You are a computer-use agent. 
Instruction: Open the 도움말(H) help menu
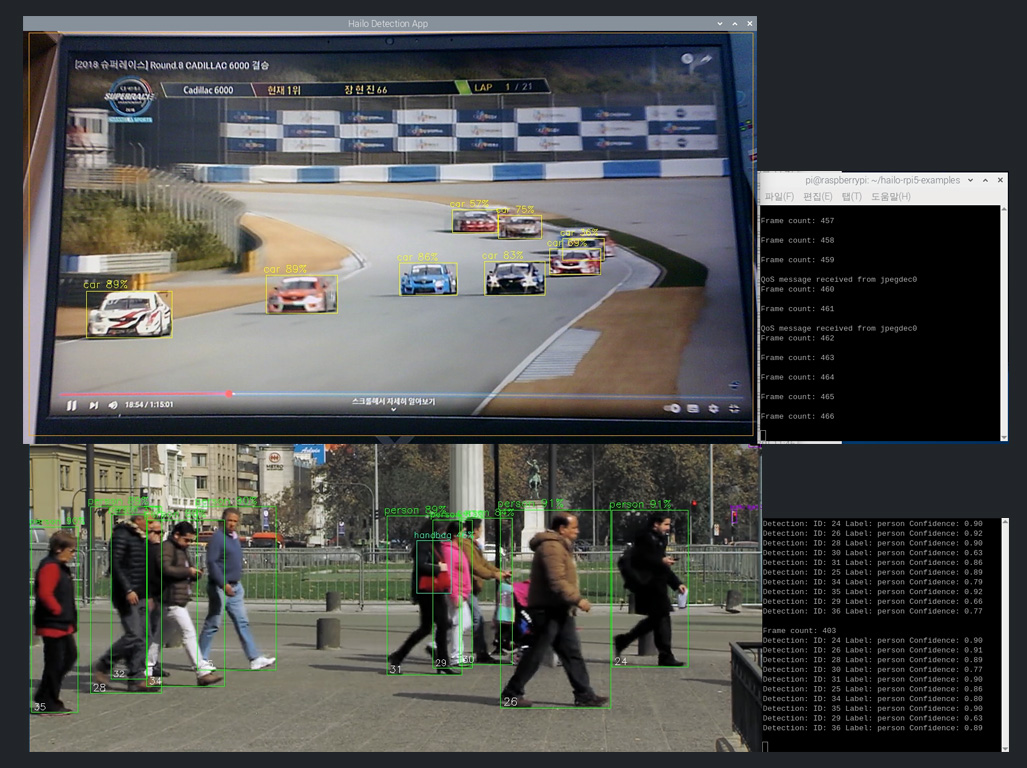pyautogui.click(x=890, y=197)
